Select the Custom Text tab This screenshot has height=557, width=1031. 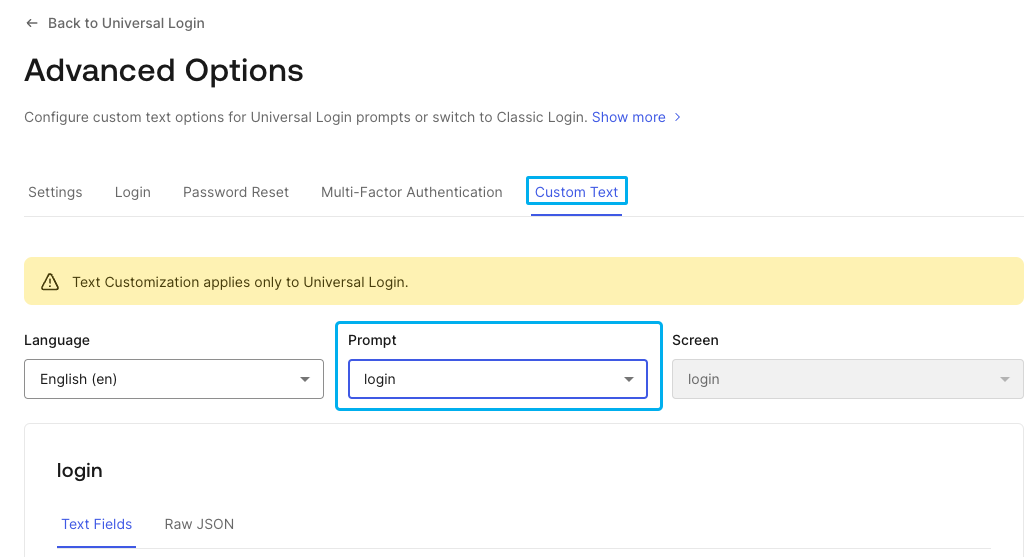(576, 192)
